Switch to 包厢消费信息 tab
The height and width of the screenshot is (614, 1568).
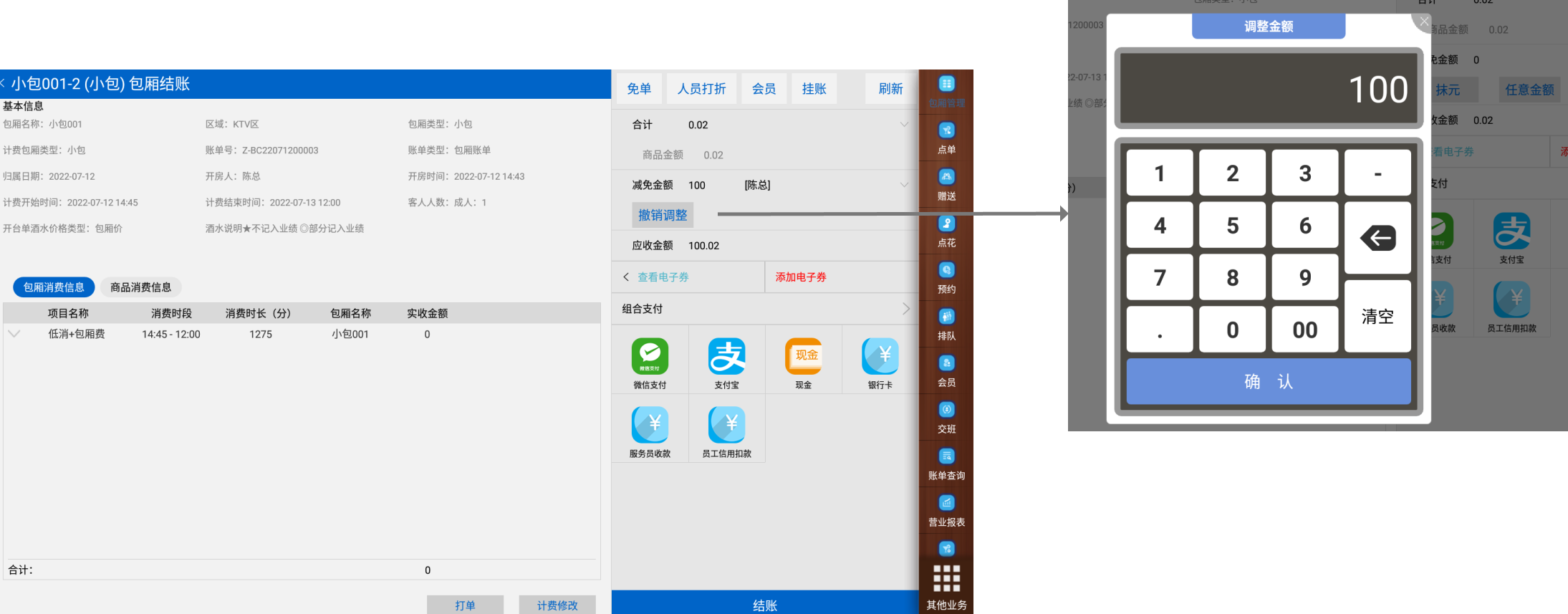pyautogui.click(x=54, y=287)
